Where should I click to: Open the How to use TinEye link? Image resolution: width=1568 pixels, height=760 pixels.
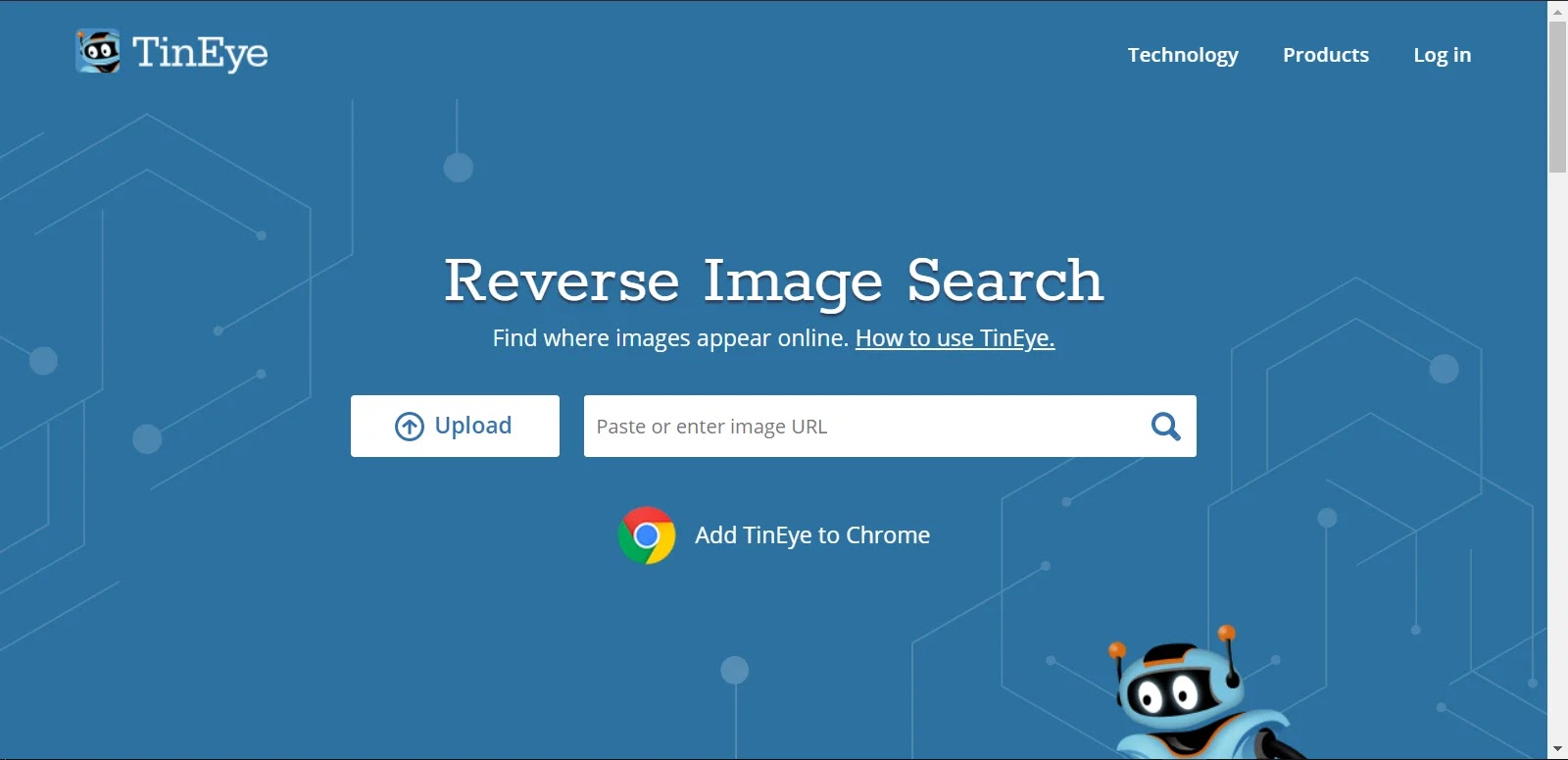[x=955, y=338]
